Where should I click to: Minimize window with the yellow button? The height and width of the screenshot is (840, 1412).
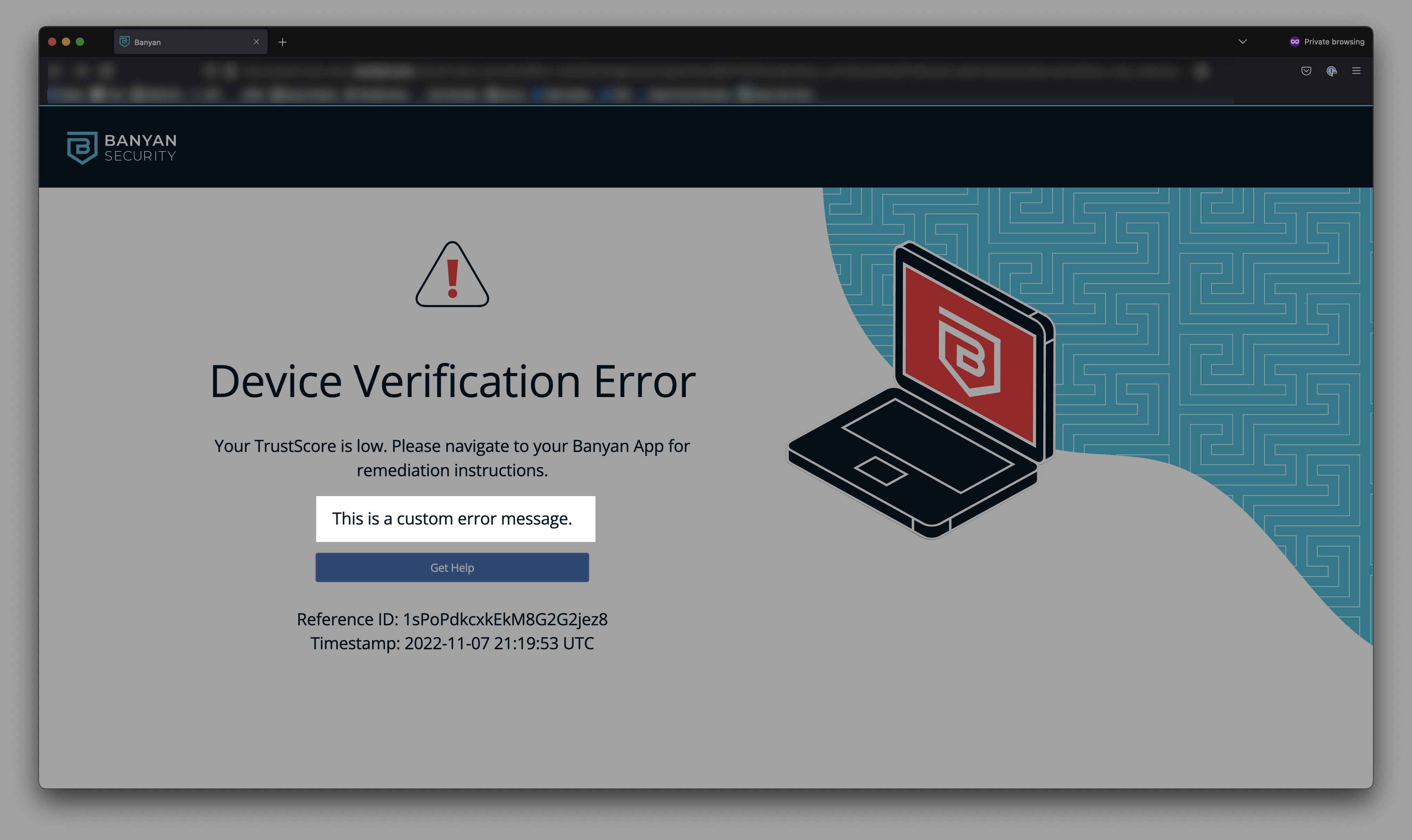(66, 42)
